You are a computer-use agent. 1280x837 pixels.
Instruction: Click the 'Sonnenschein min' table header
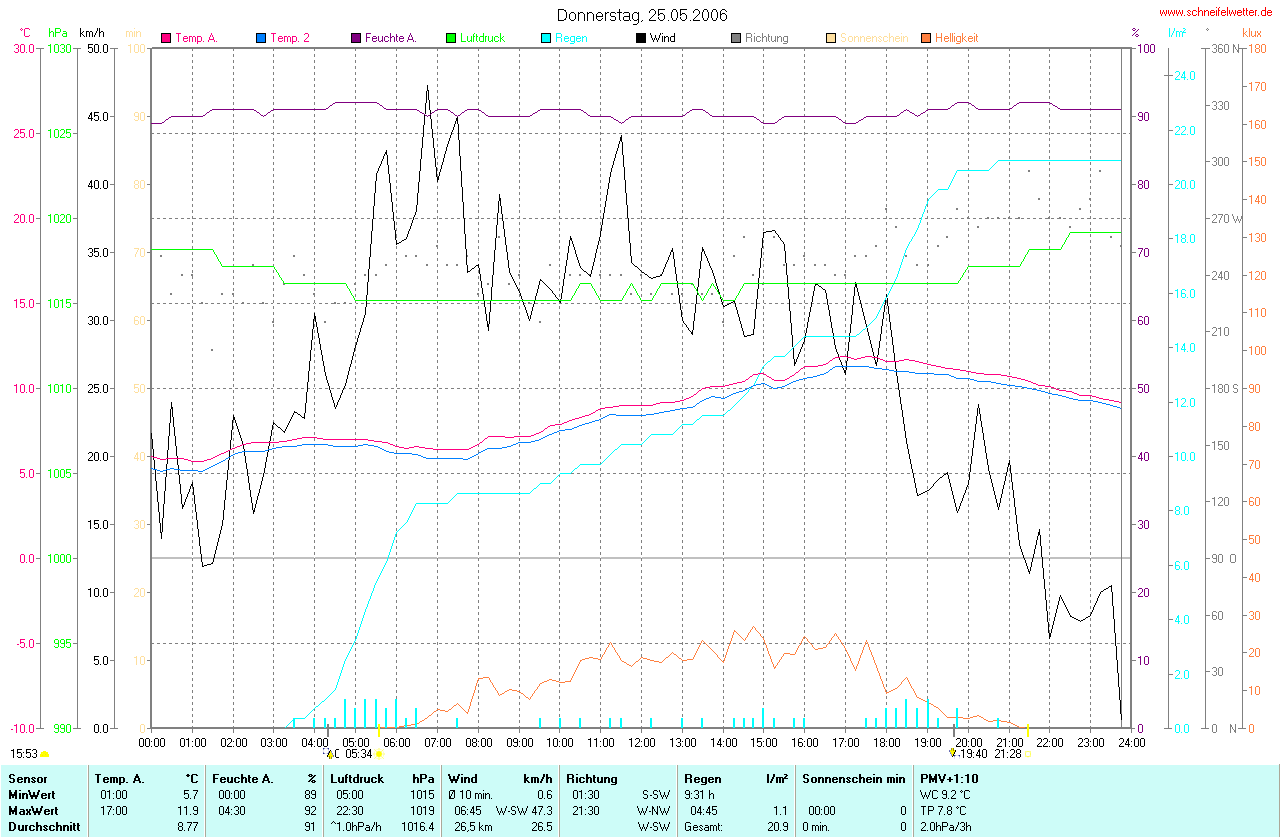tap(853, 779)
